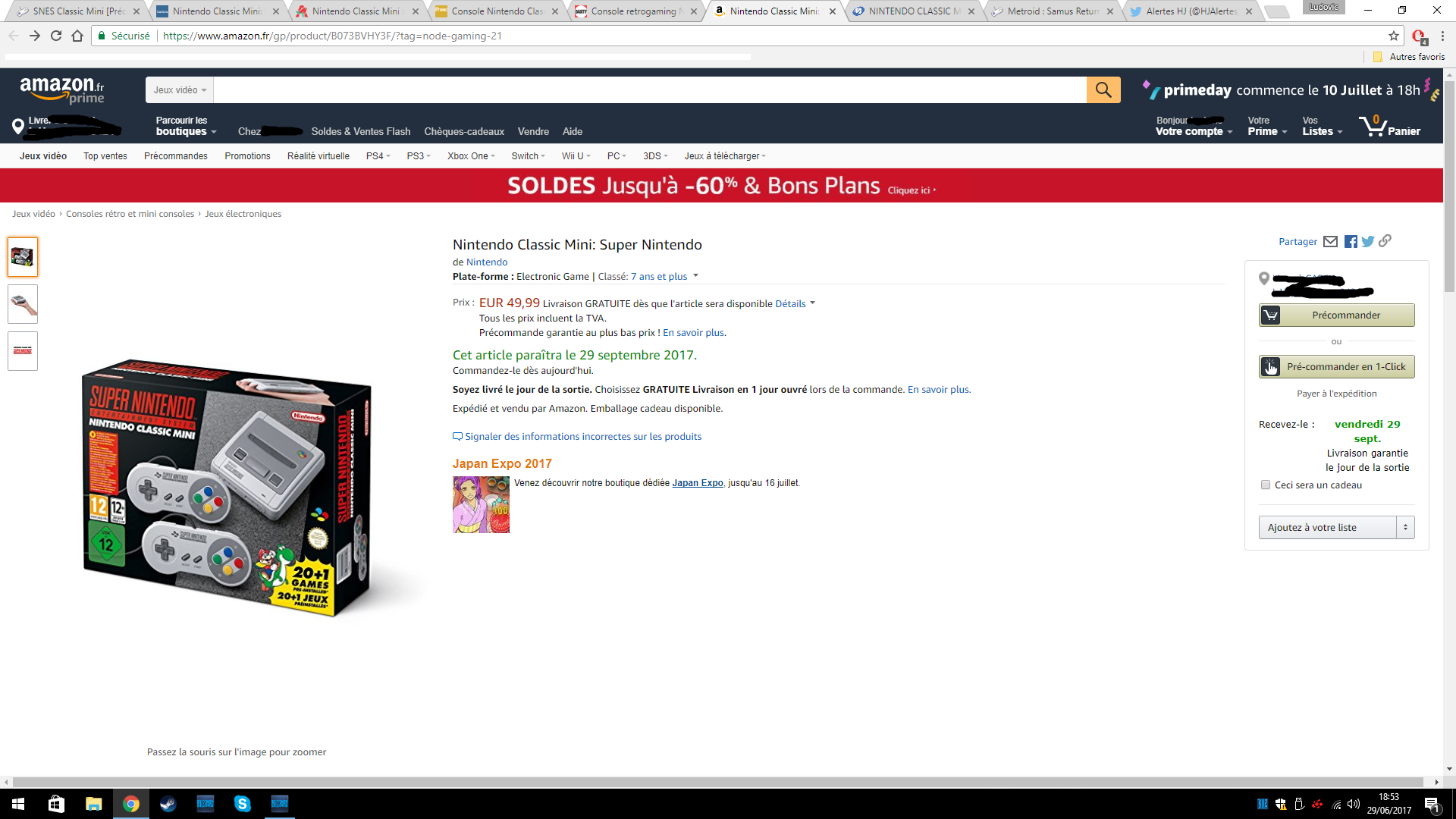Tick the Ceci sera un cadeau checkbox
The width and height of the screenshot is (1456, 819).
(1265, 485)
